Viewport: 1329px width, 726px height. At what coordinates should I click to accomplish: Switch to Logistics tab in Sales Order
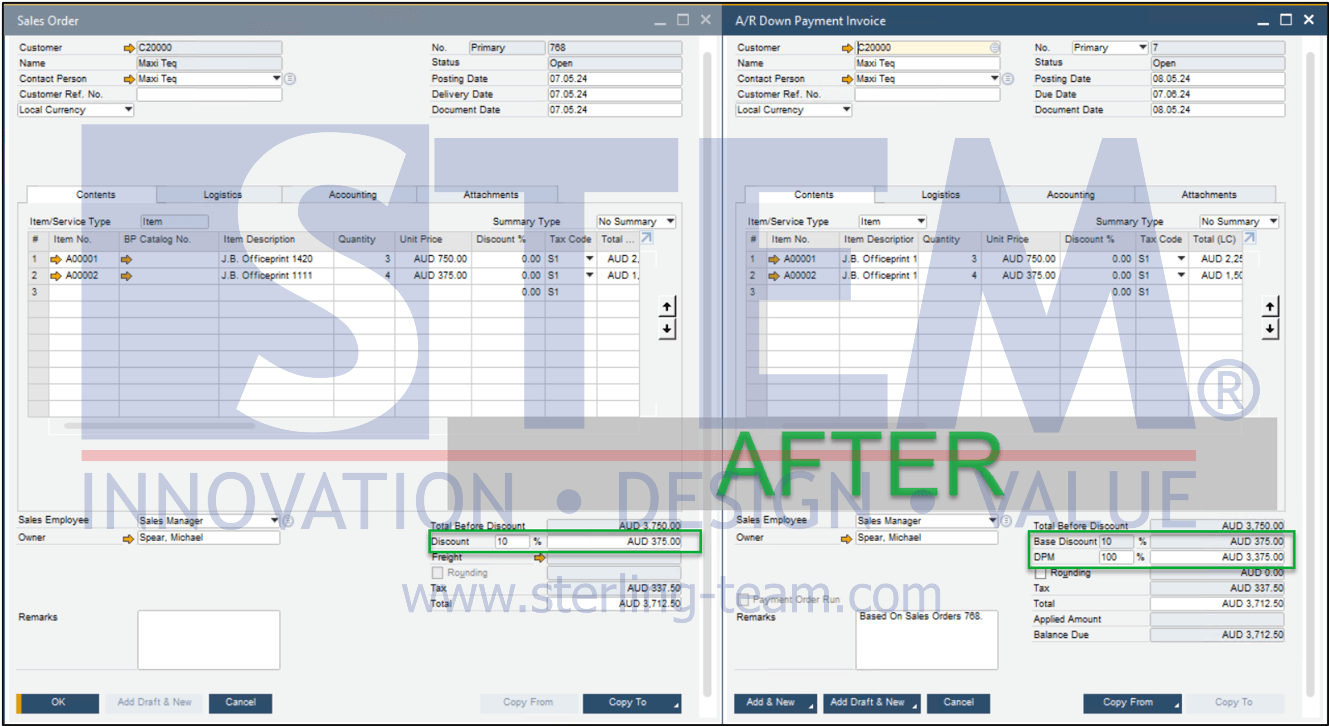coord(222,195)
